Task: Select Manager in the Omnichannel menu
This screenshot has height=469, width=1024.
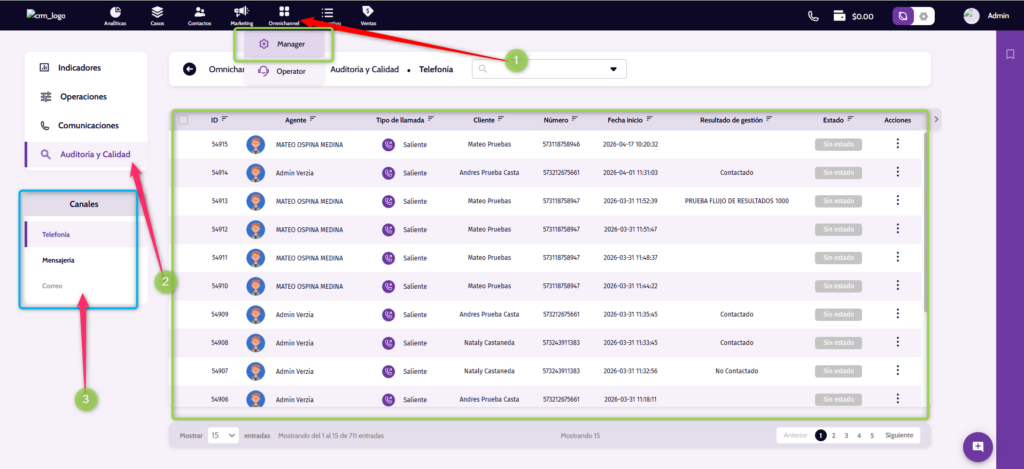Action: (x=283, y=44)
